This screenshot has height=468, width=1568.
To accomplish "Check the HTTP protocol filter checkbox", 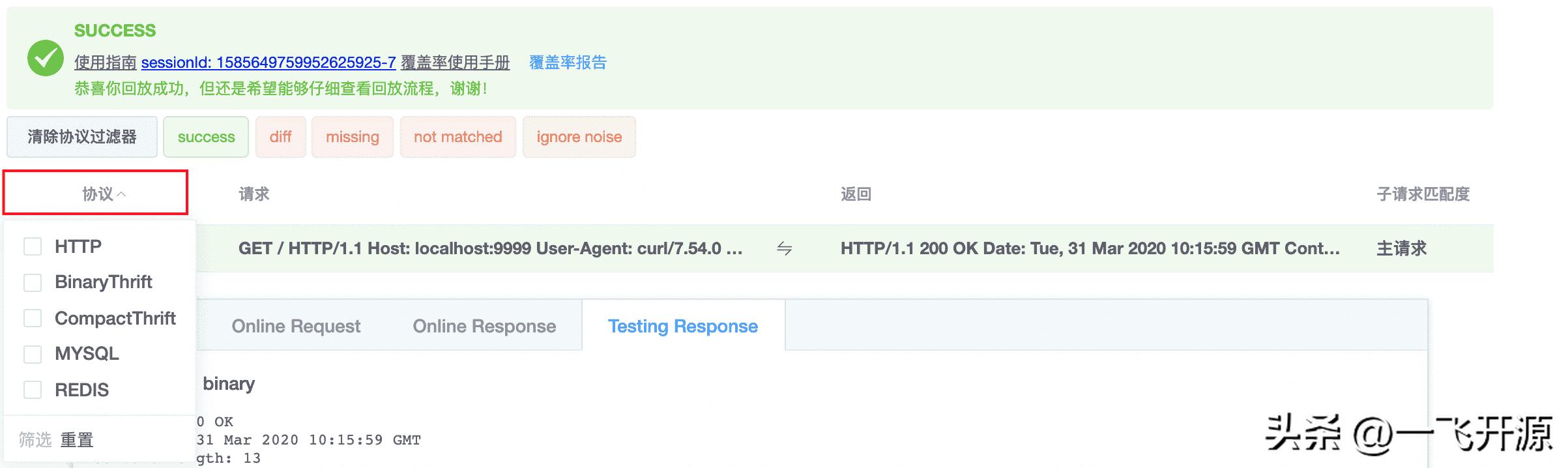I will (x=33, y=246).
